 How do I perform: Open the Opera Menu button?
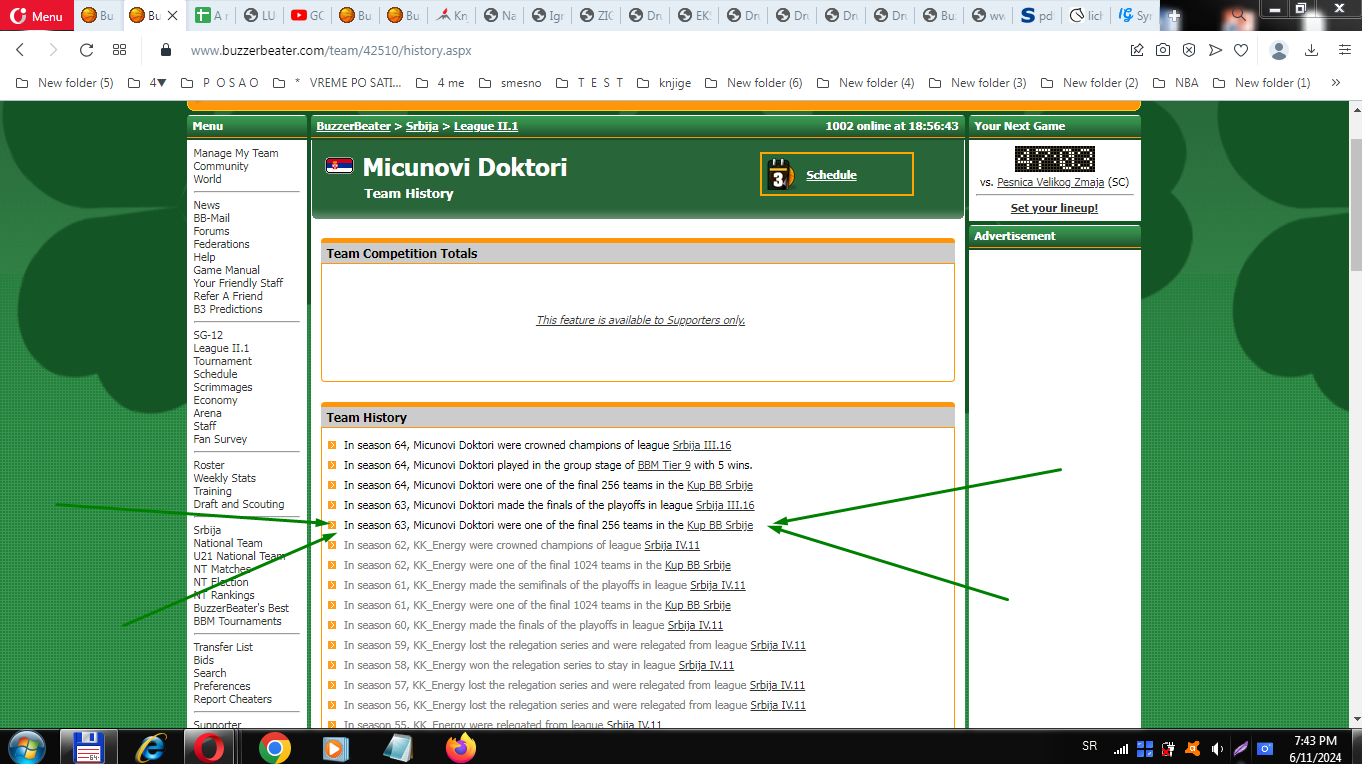(37, 16)
